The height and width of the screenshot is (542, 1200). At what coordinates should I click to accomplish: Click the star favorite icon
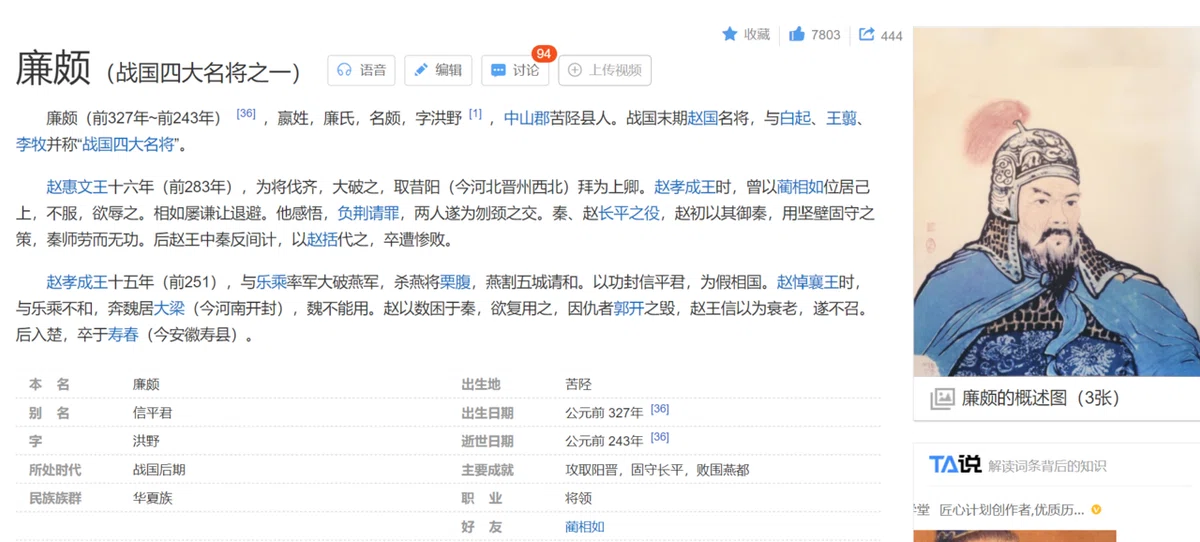[730, 34]
